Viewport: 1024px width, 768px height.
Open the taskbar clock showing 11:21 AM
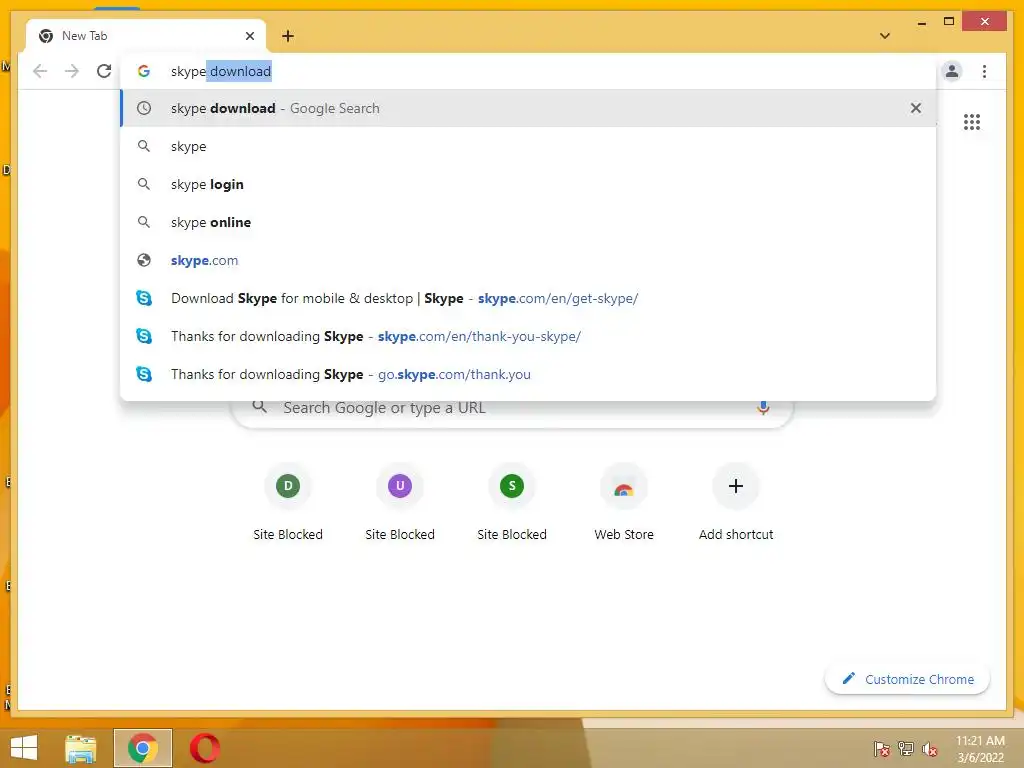980,748
